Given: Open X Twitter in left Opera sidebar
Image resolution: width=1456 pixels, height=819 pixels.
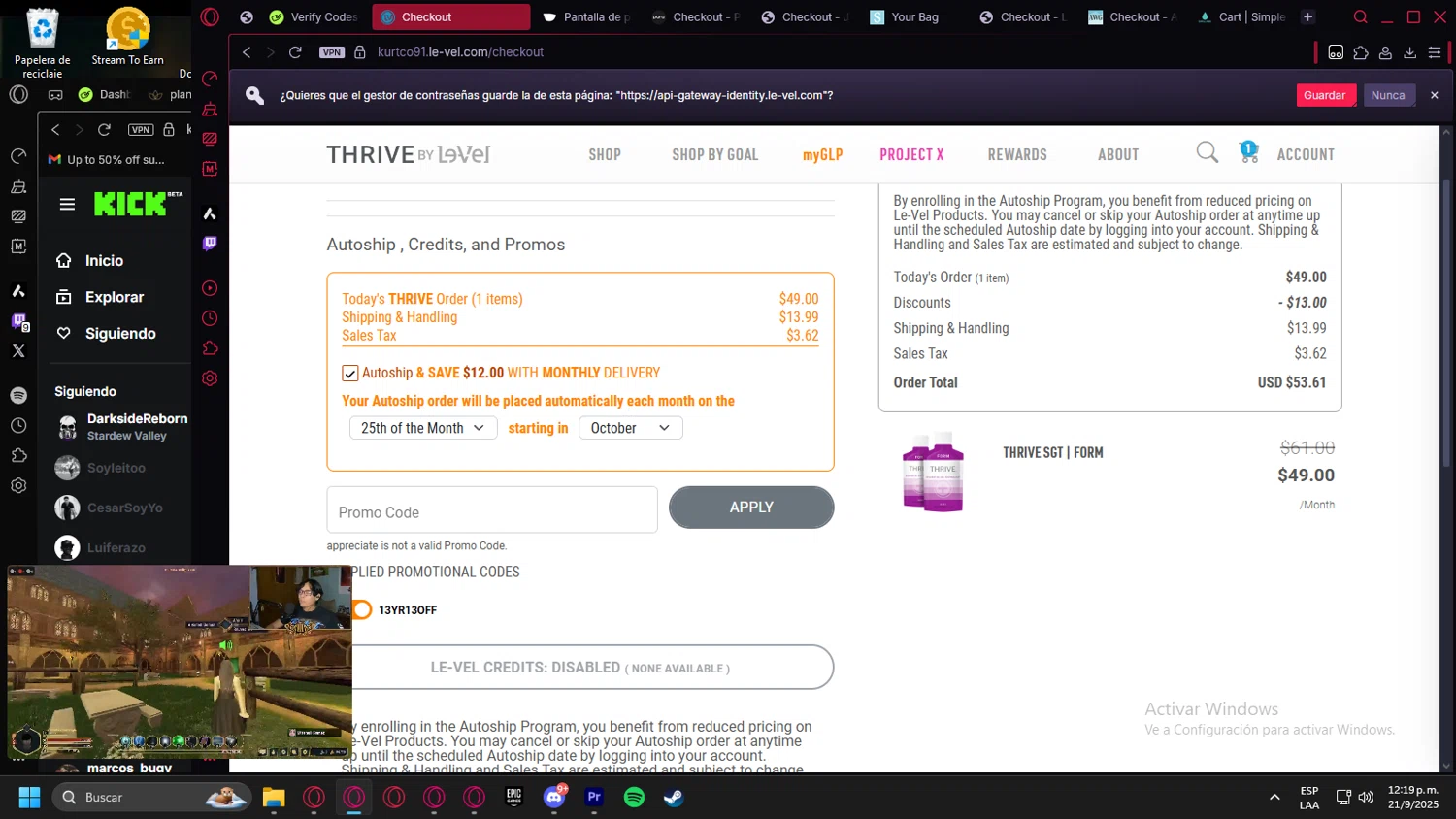Looking at the screenshot, I should click(x=18, y=351).
